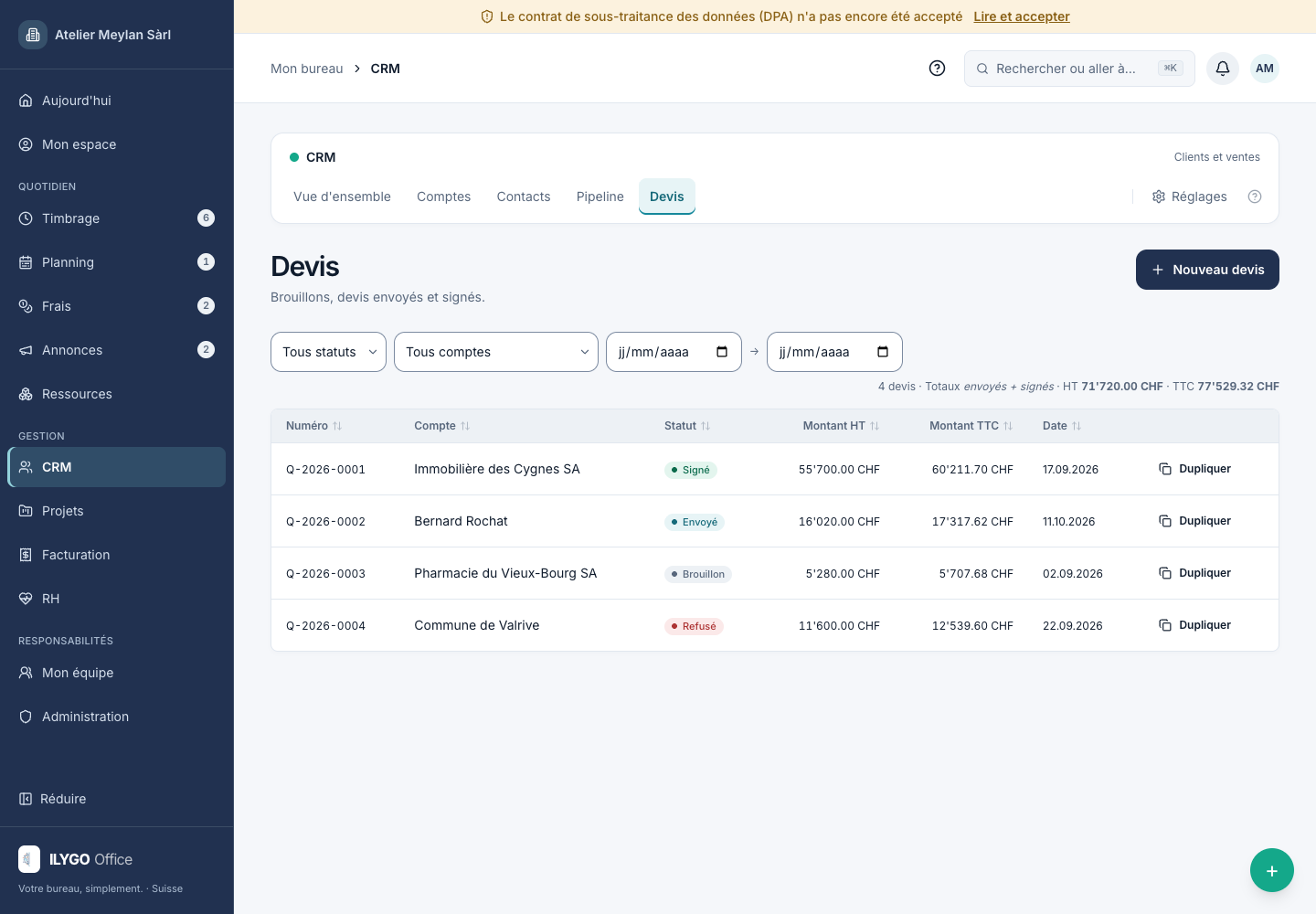Screen dimensions: 1316x914
Task: Duplicate the Commune de Valrive quote
Action: point(1195,625)
